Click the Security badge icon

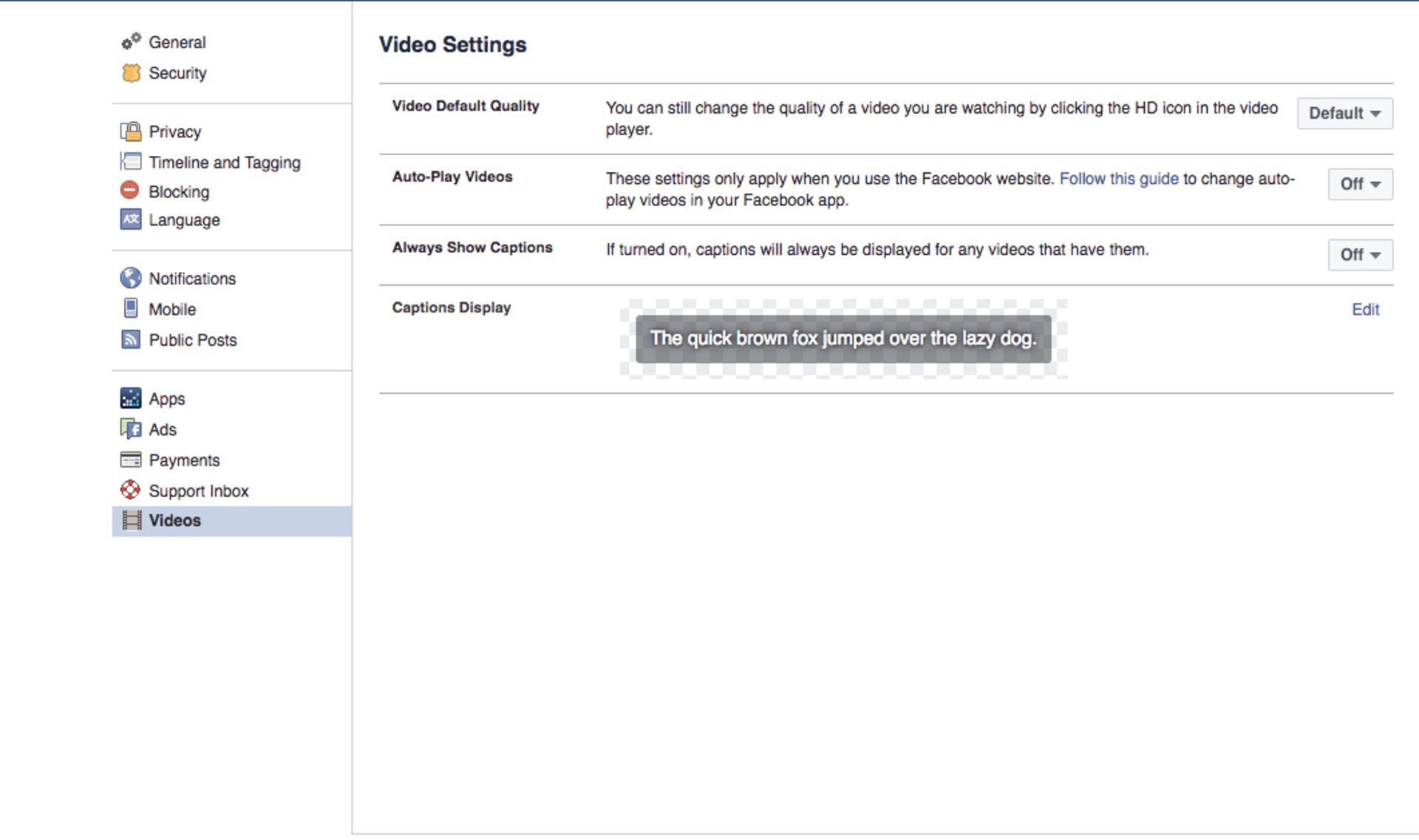coord(131,72)
